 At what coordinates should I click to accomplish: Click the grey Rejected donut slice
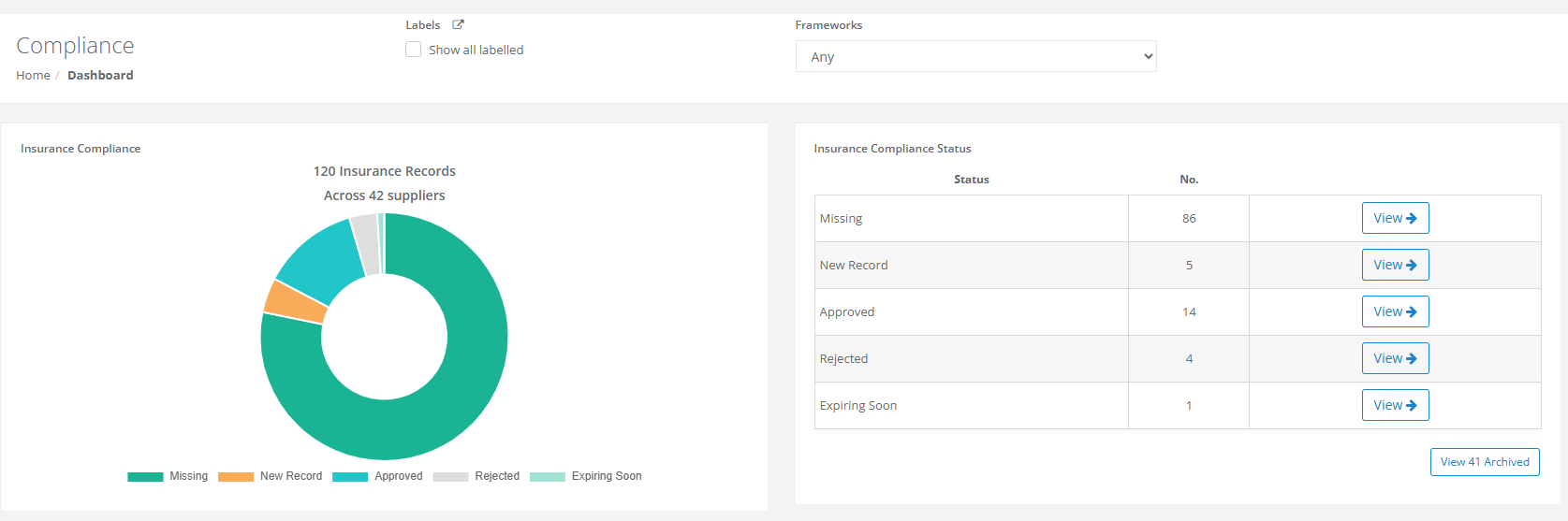pyautogui.click(x=365, y=243)
